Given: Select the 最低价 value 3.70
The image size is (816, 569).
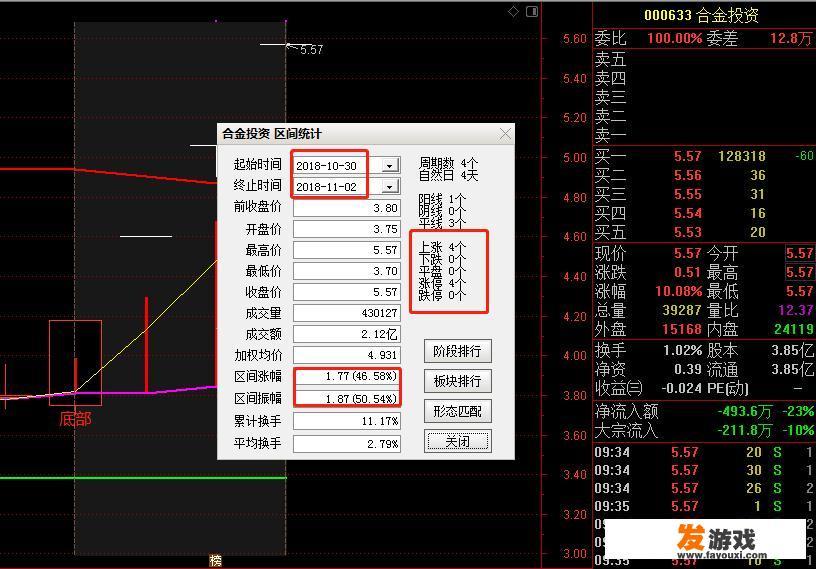Looking at the screenshot, I should click(347, 271).
